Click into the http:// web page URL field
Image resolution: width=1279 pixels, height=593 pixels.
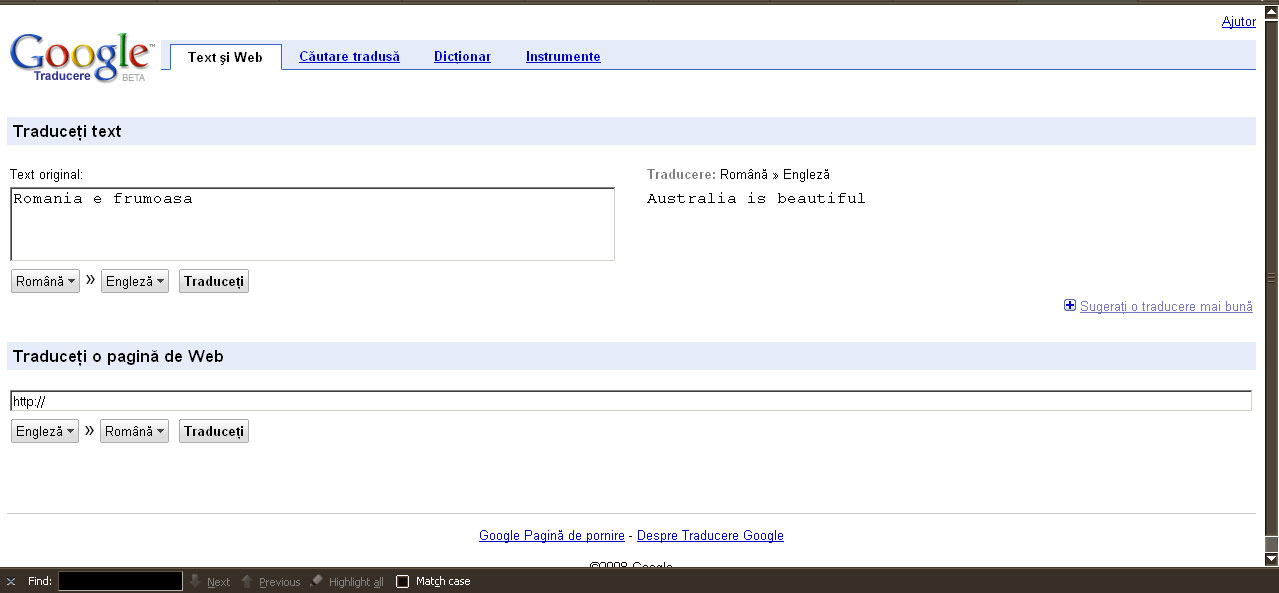pos(631,401)
